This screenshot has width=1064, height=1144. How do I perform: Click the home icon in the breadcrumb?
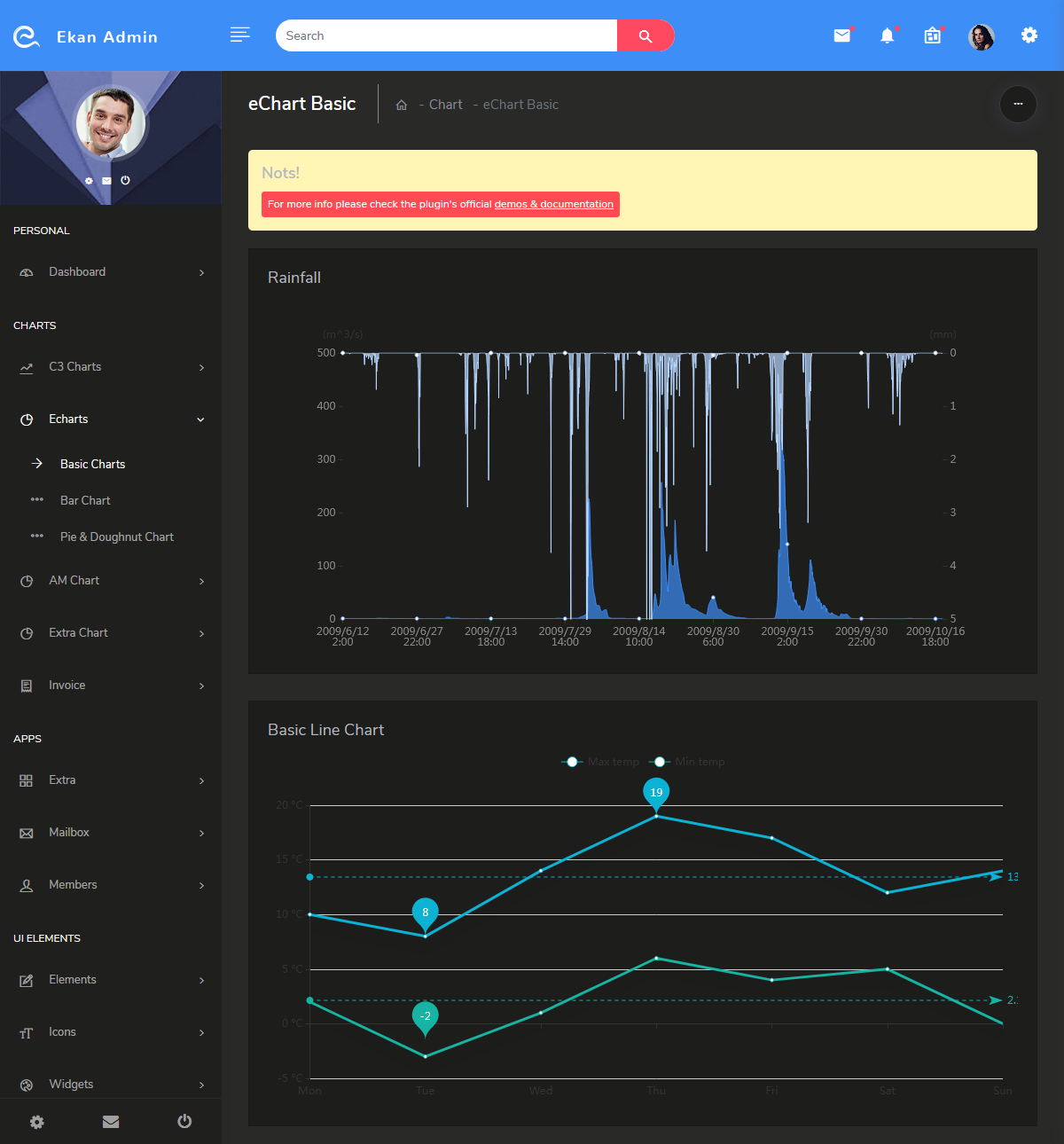(x=402, y=105)
